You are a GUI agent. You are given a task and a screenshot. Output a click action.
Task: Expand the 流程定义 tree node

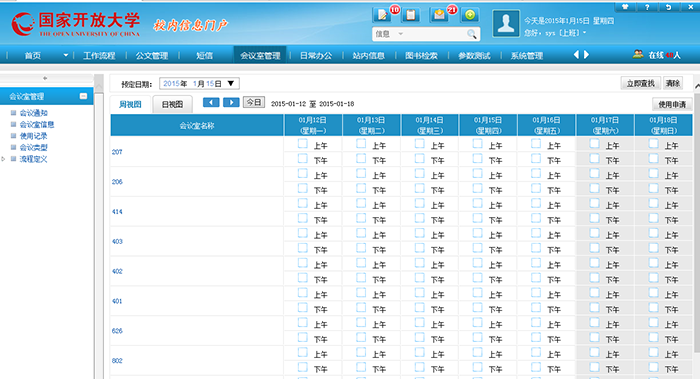[x=4, y=159]
